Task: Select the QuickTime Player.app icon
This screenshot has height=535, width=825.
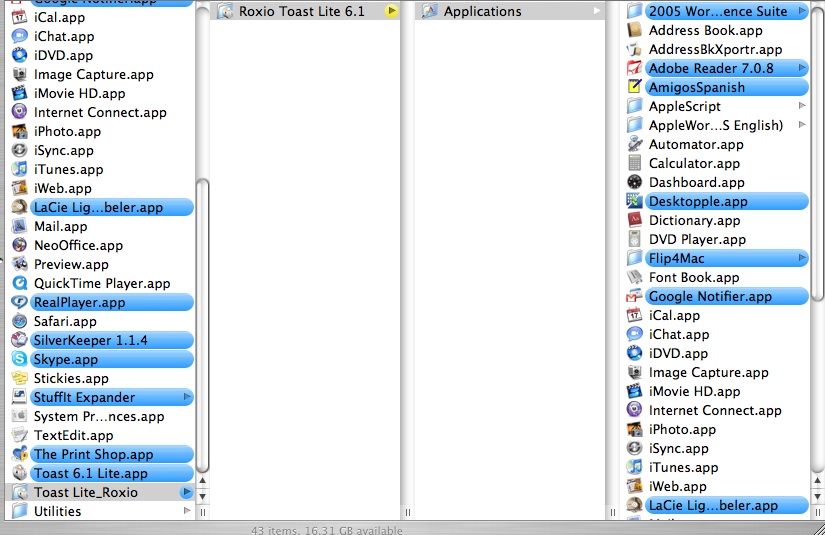Action: click(19, 283)
